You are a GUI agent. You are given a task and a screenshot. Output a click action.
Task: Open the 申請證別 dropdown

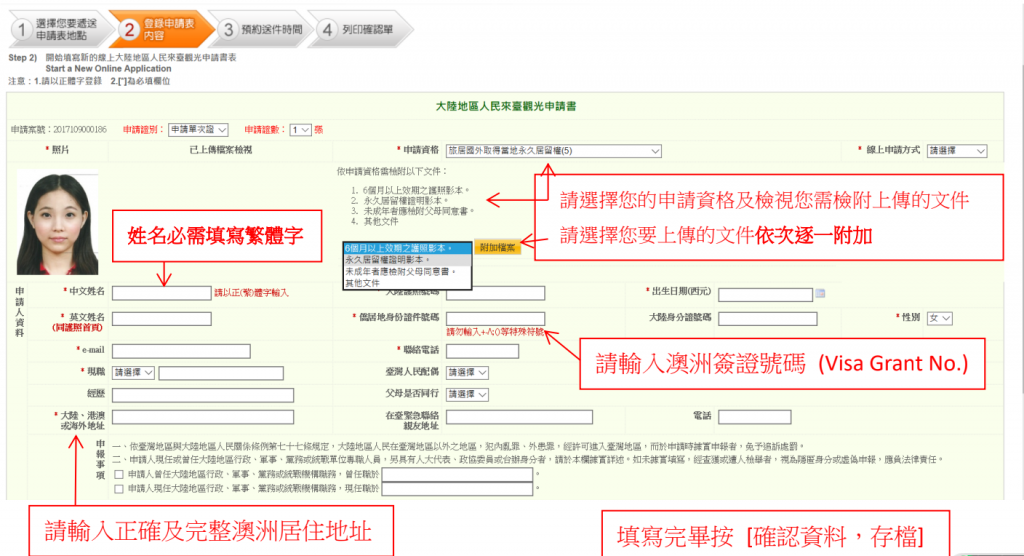[x=198, y=130]
